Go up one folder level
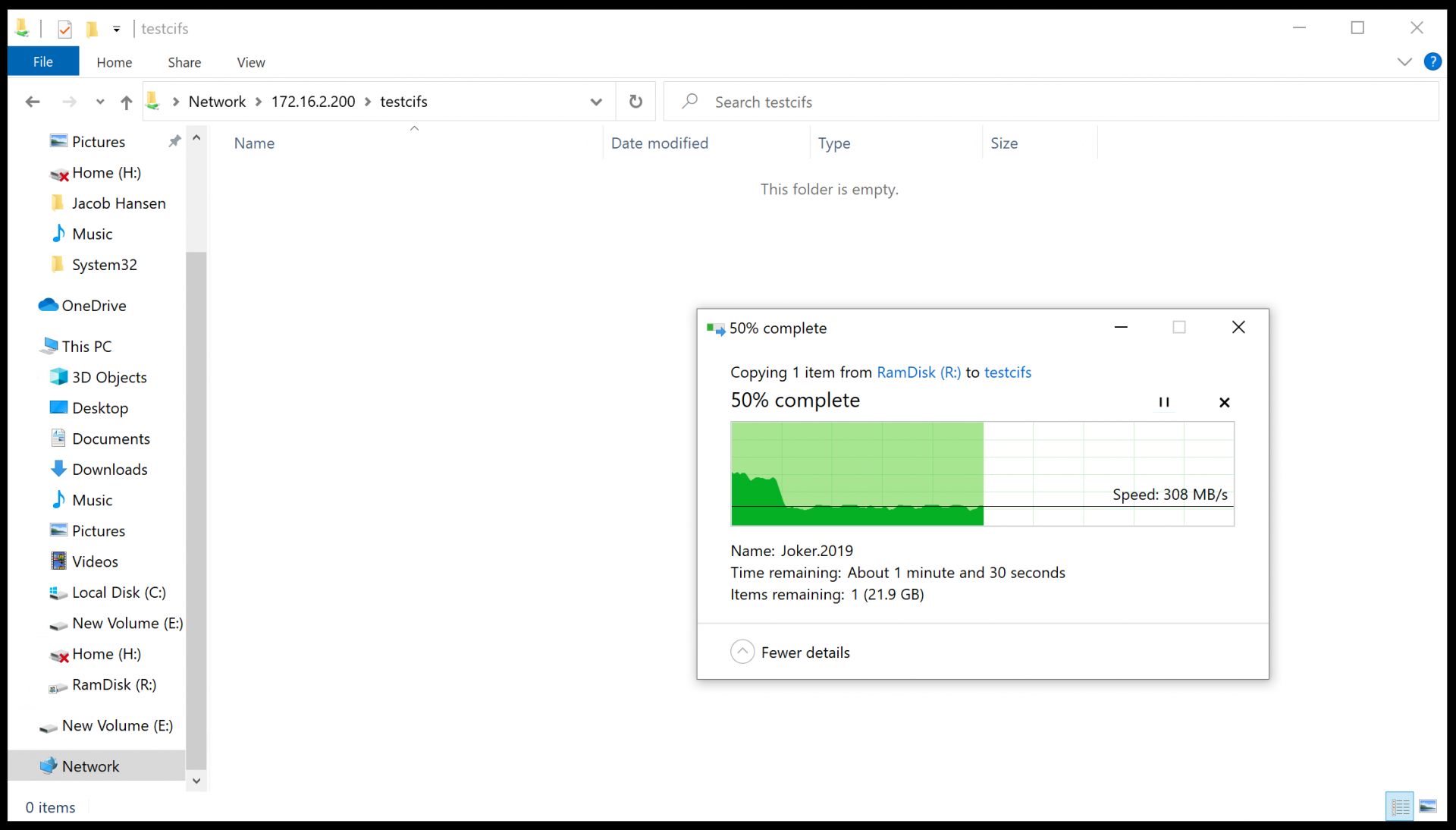The width and height of the screenshot is (1456, 830). pos(126,102)
